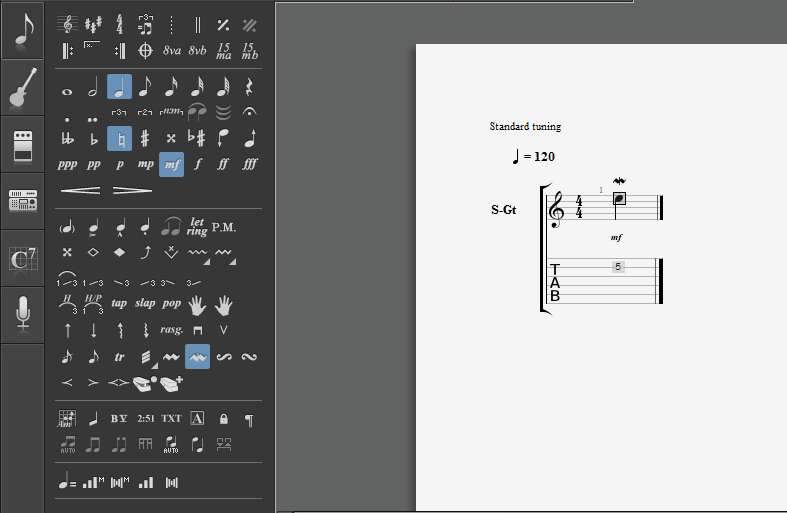Click the coda target symbol icon
Viewport: 787px width, 513px height.
[x=145, y=50]
